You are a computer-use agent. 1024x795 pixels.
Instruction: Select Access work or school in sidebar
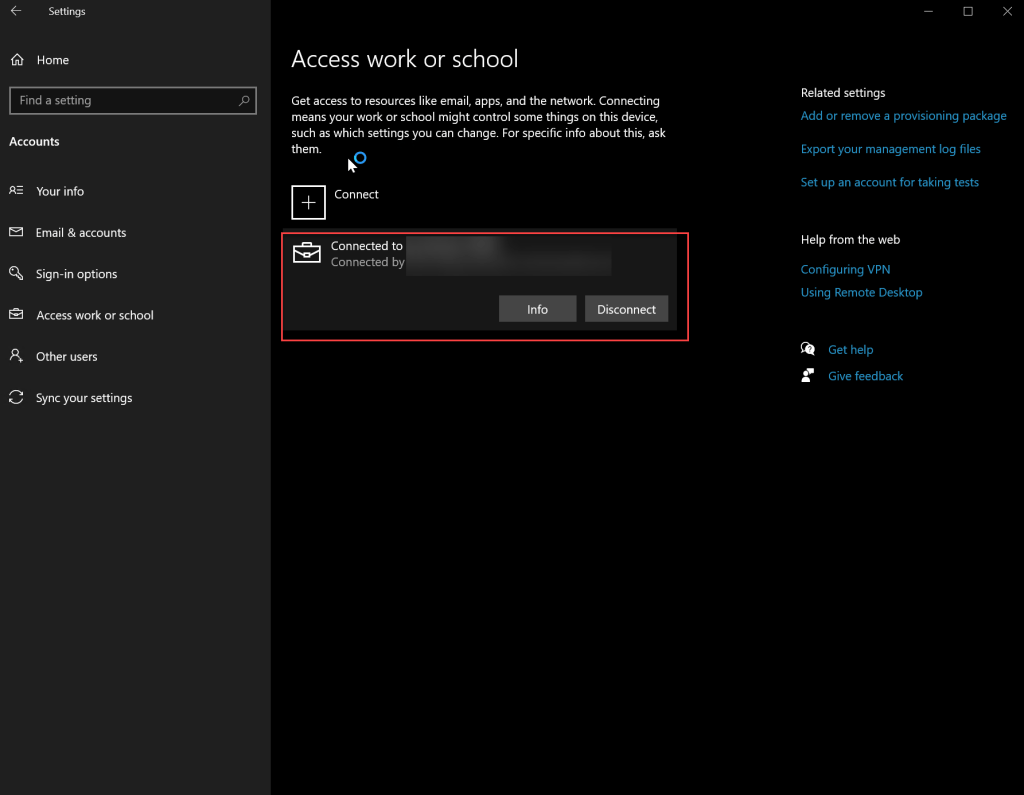point(94,315)
